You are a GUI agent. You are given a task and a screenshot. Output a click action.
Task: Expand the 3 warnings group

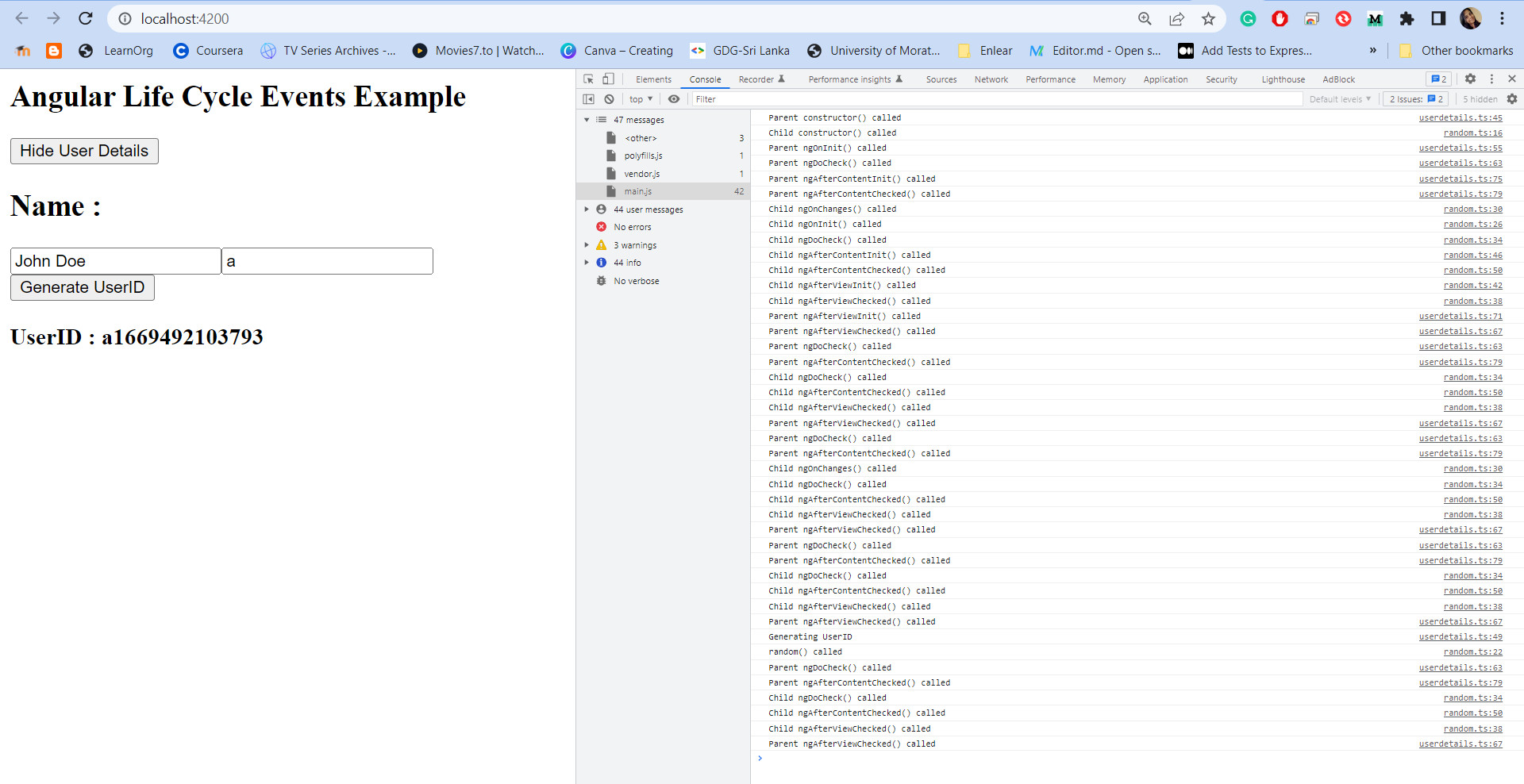pos(587,245)
